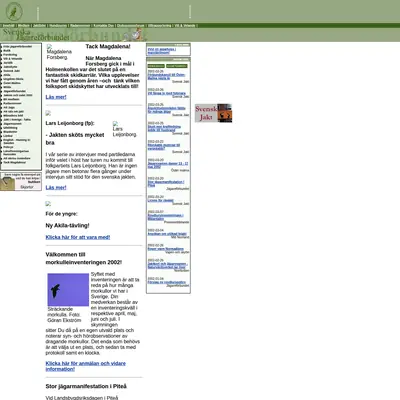Open Innehåll in the top navigation bar

[x=9, y=25]
